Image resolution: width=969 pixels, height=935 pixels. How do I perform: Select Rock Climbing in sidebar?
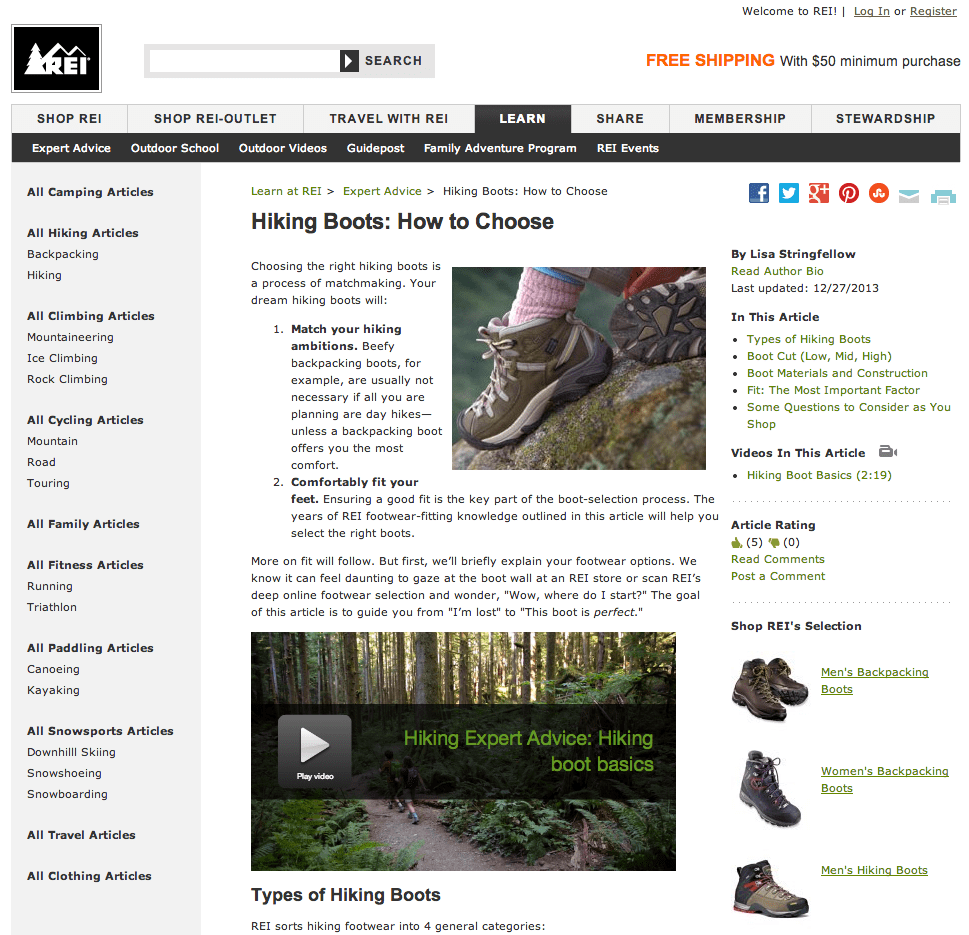(x=67, y=379)
